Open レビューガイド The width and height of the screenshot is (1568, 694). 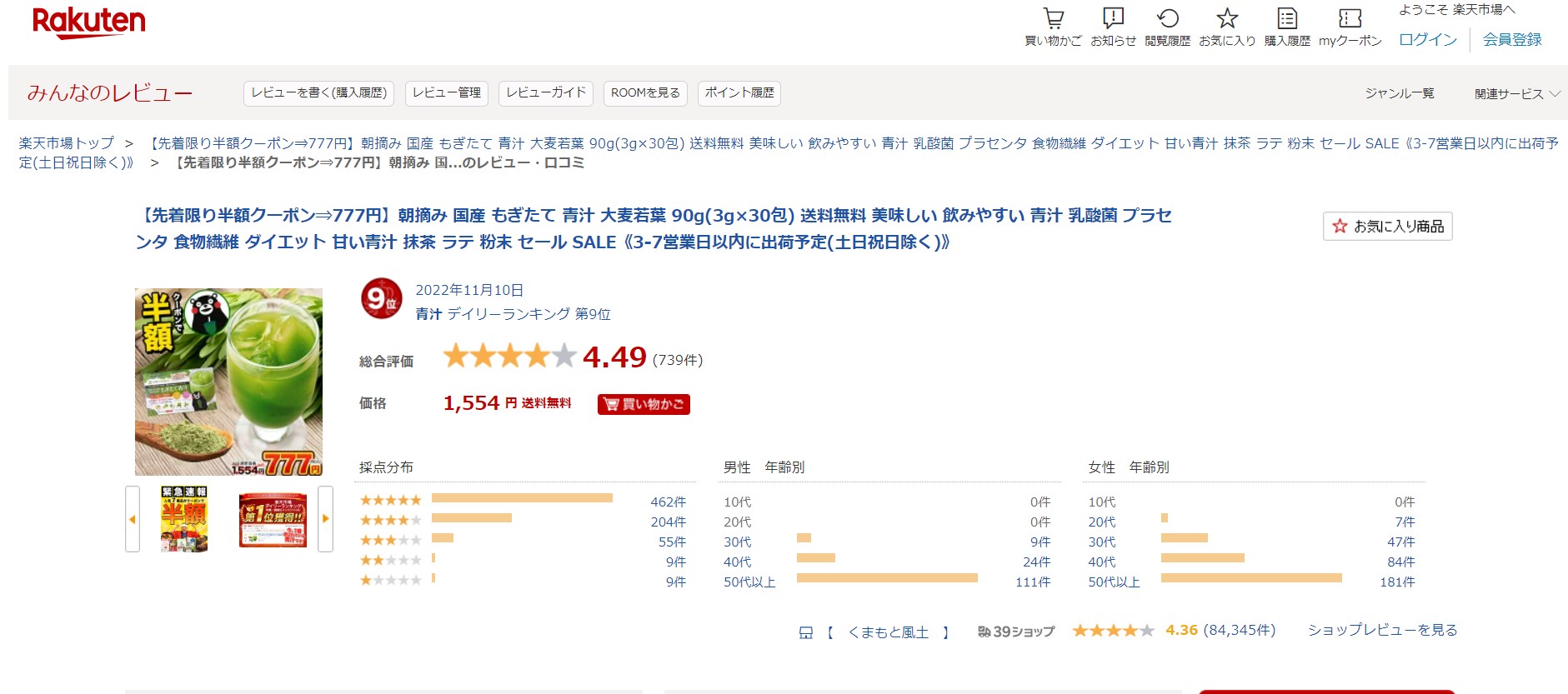[546, 92]
